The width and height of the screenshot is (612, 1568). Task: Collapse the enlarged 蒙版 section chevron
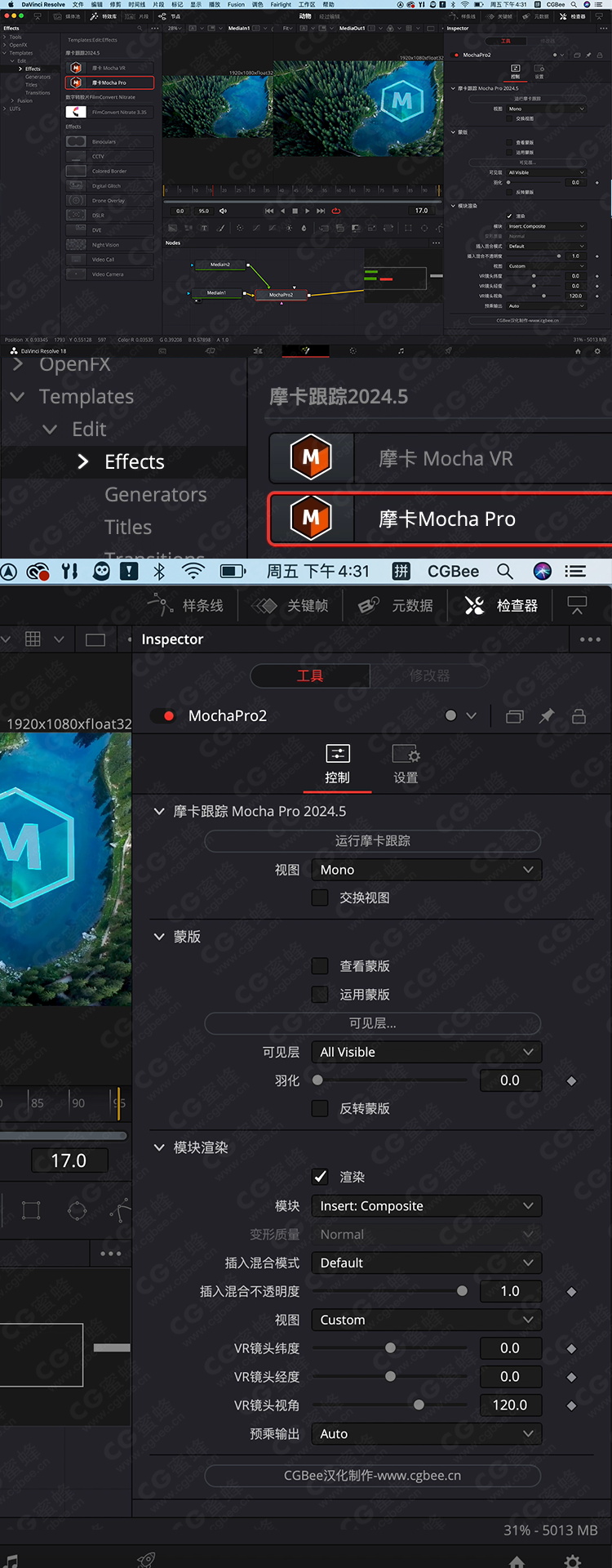tap(159, 937)
